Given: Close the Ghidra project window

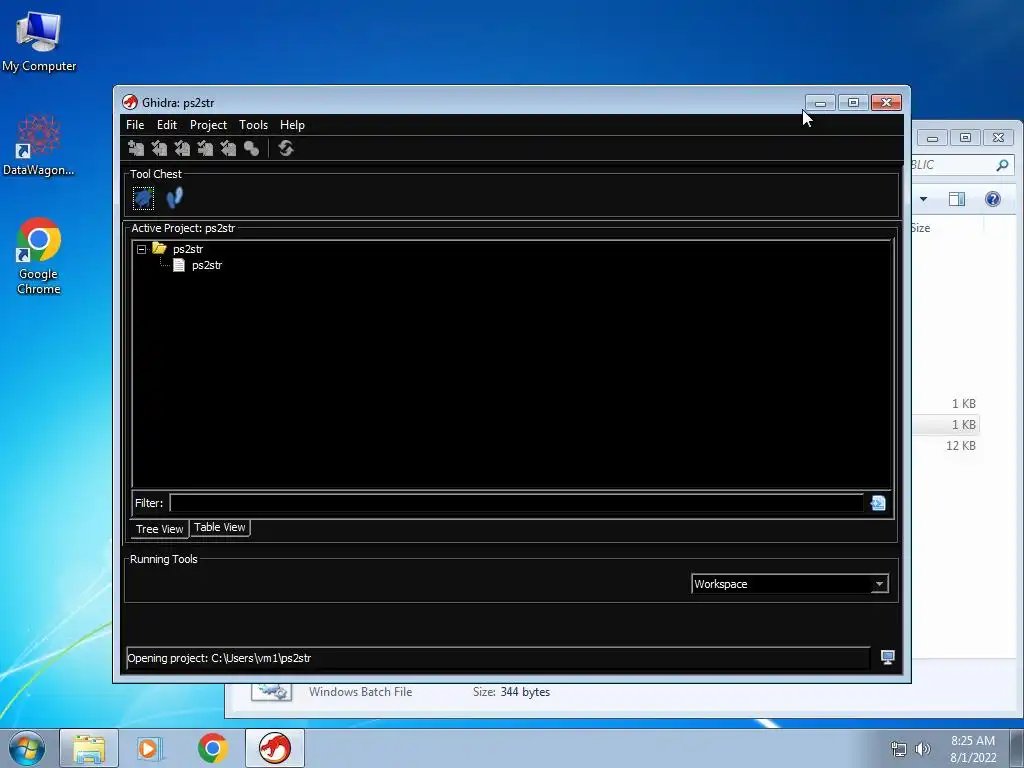Looking at the screenshot, I should (x=886, y=103).
